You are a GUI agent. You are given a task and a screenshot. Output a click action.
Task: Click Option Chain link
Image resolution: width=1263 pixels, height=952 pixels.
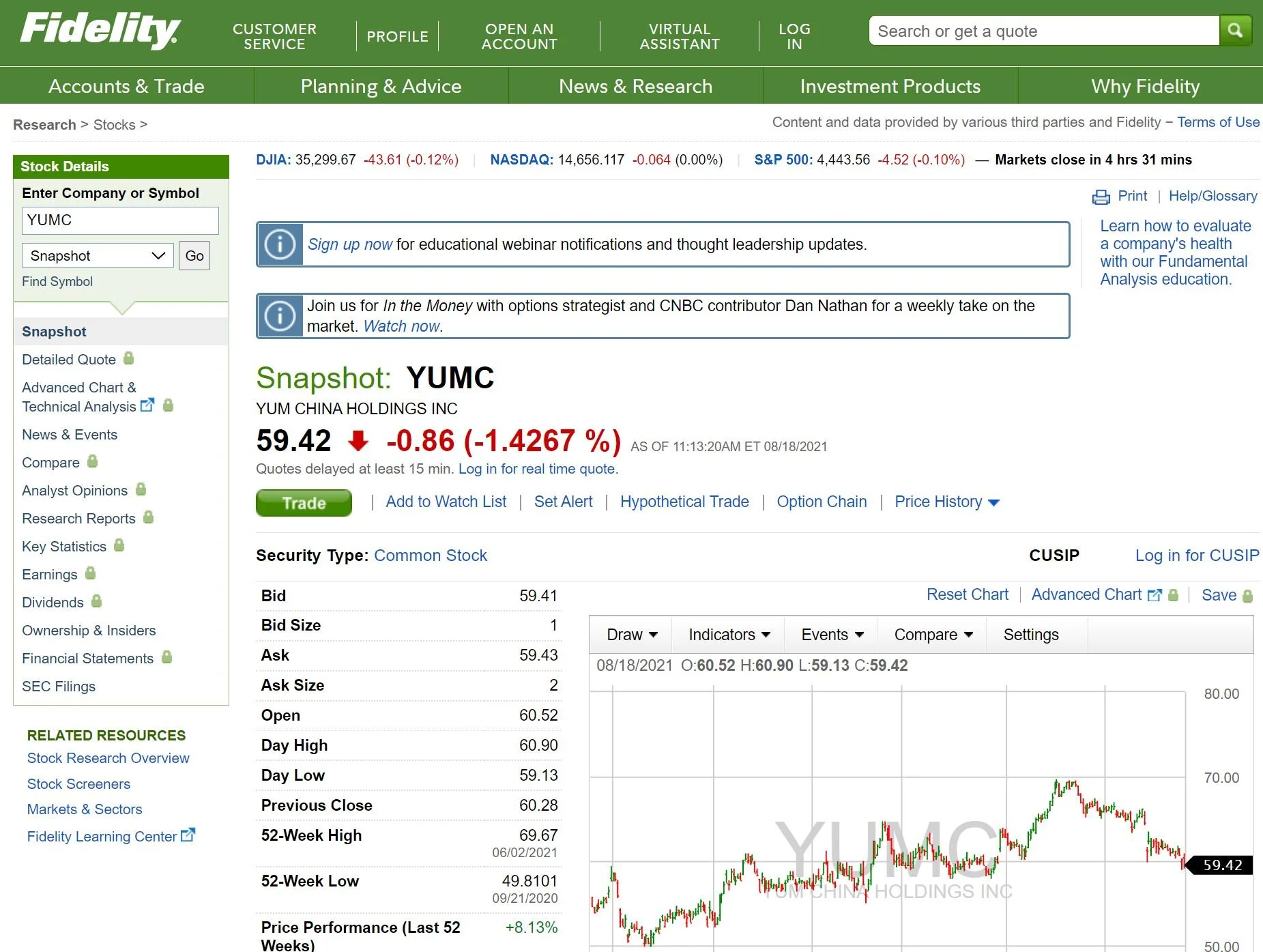tap(822, 502)
